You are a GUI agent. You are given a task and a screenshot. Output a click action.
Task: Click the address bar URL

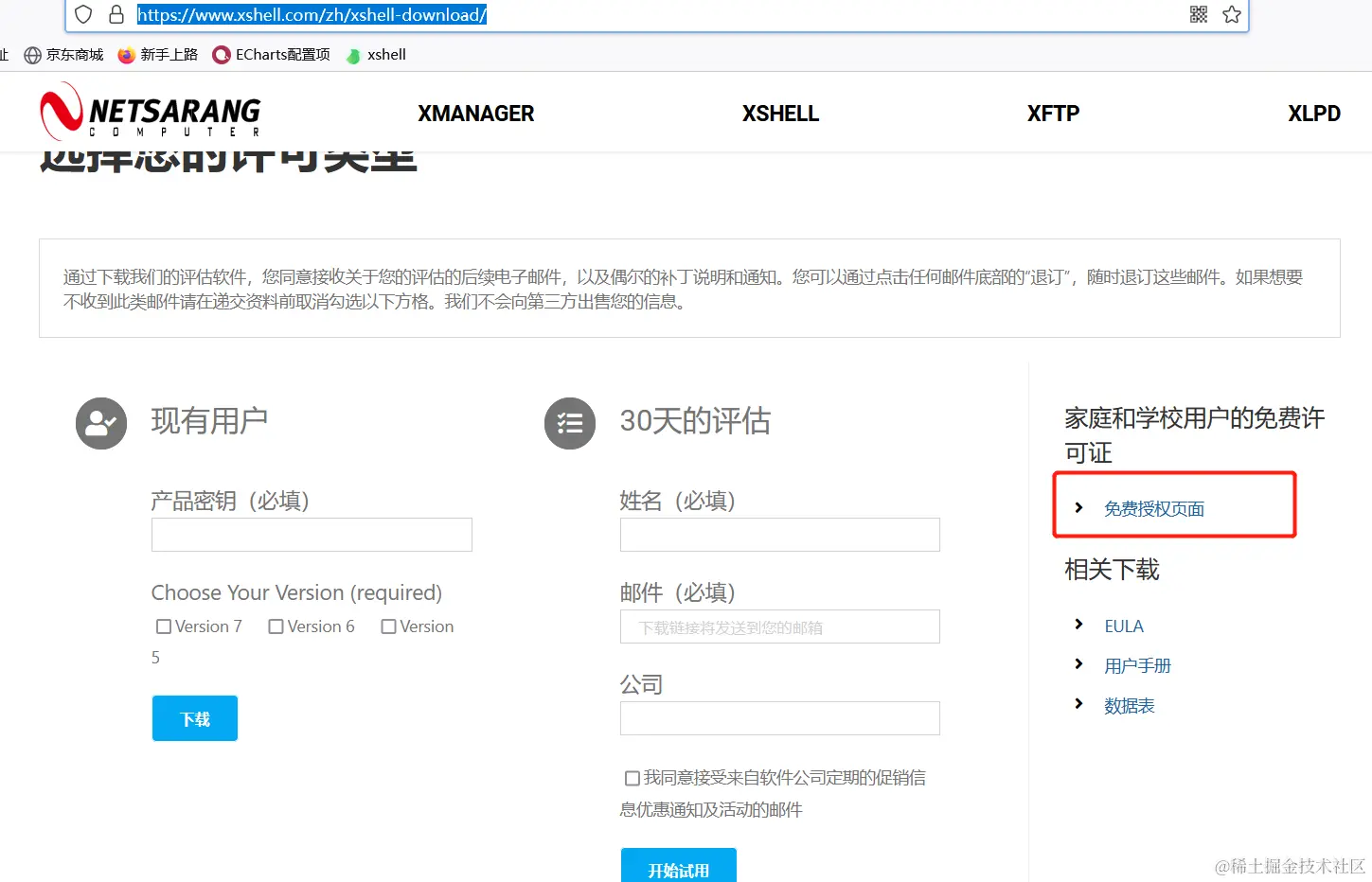pyautogui.click(x=312, y=14)
